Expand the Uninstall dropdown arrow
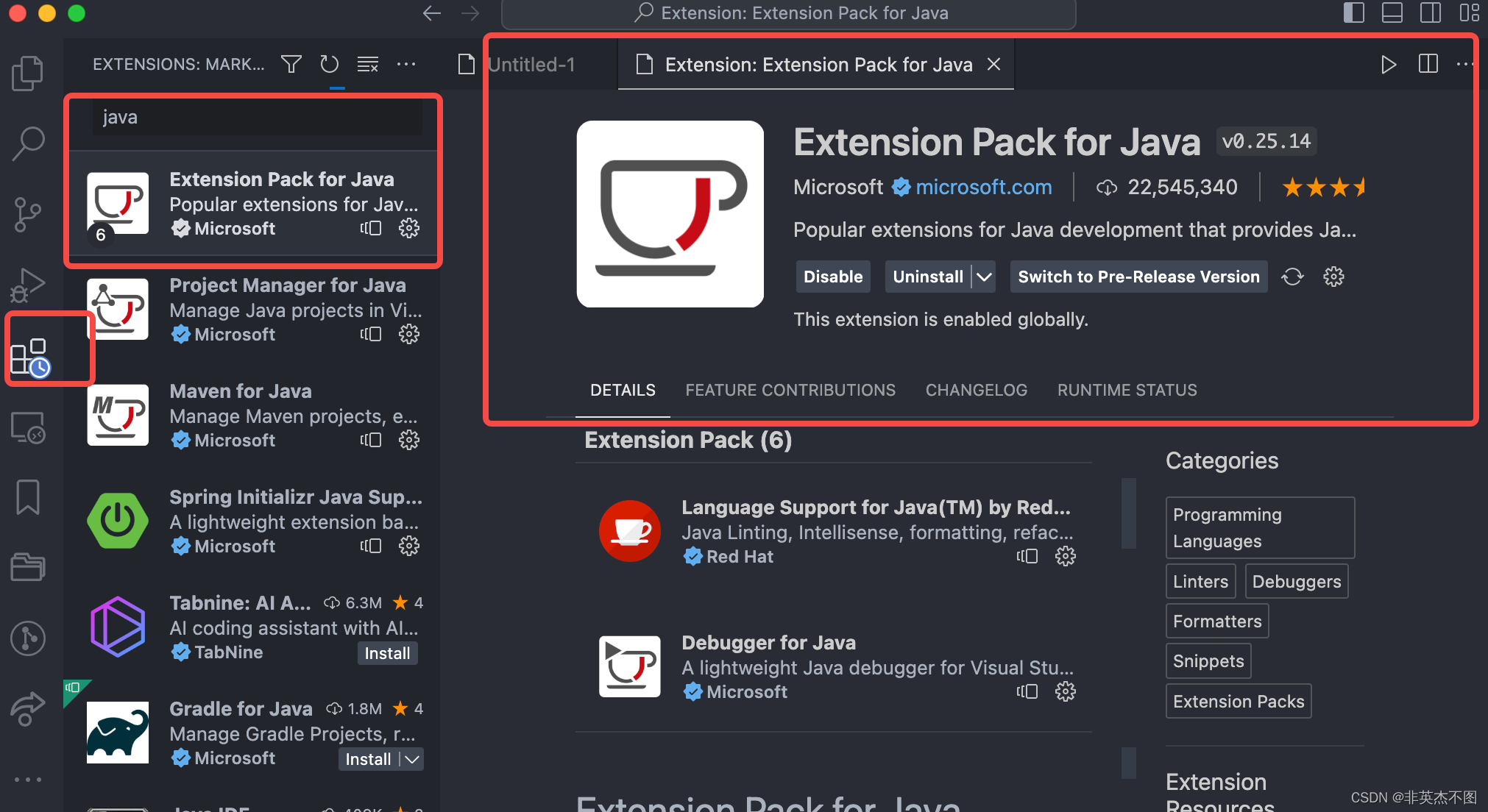 tap(984, 277)
